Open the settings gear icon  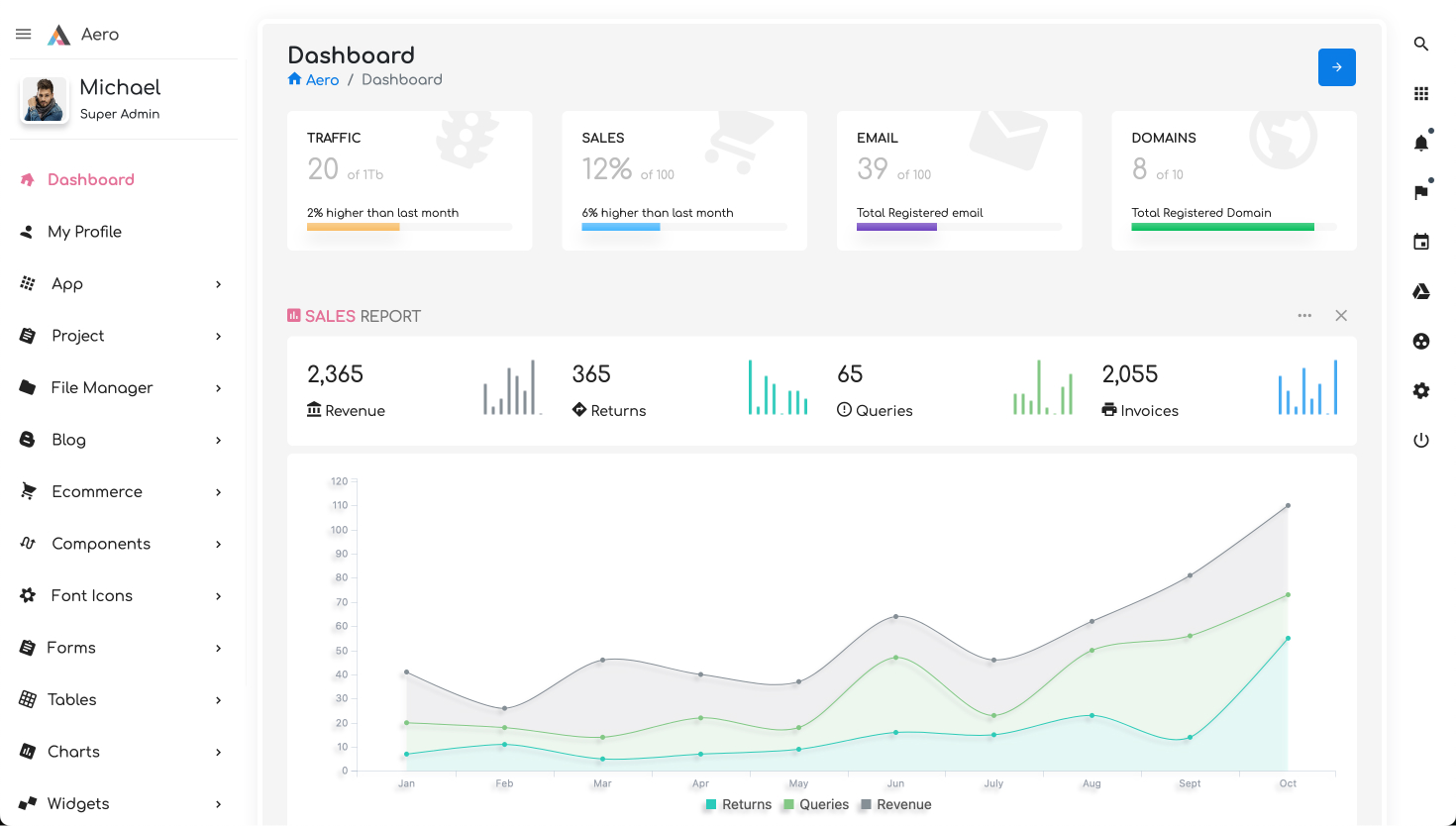coord(1421,390)
